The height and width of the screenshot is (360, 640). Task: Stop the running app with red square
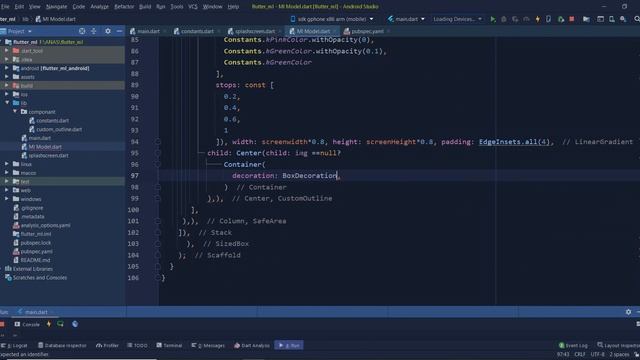coord(572,19)
